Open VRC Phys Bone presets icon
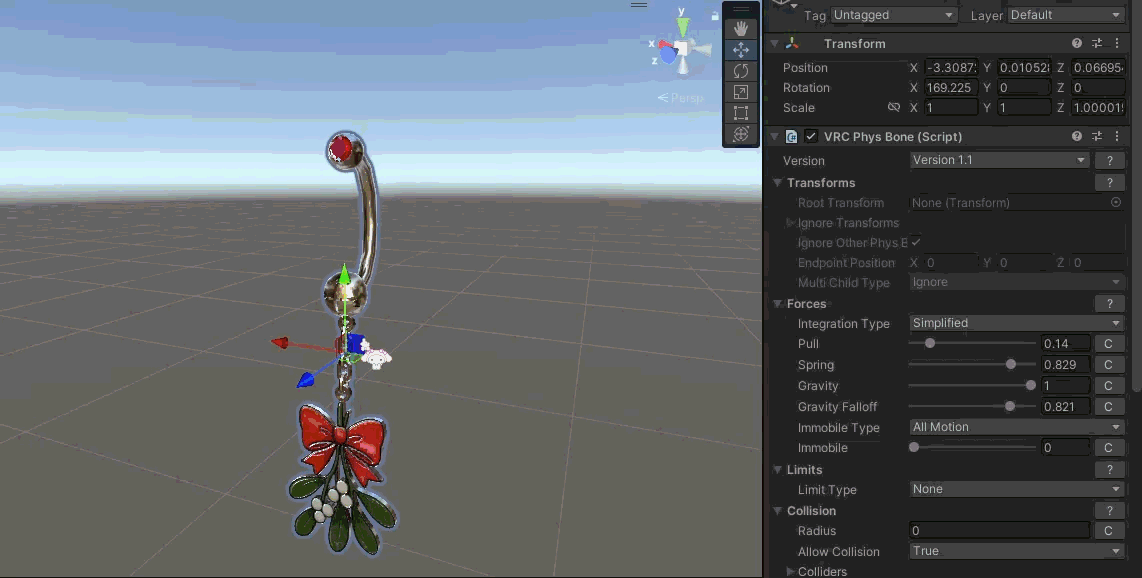Viewport: 1142px width, 578px height. [1097, 137]
